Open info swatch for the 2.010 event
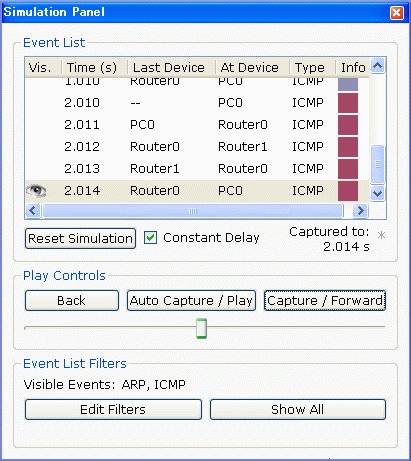The height and width of the screenshot is (461, 411). (348, 103)
